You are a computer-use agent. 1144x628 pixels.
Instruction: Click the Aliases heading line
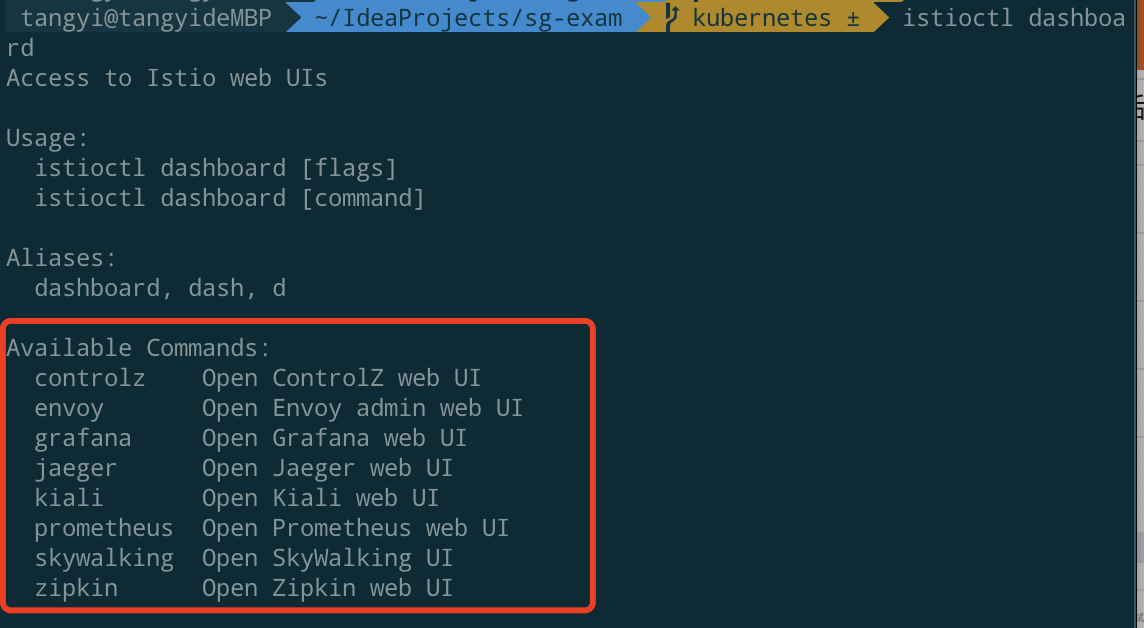click(x=61, y=257)
